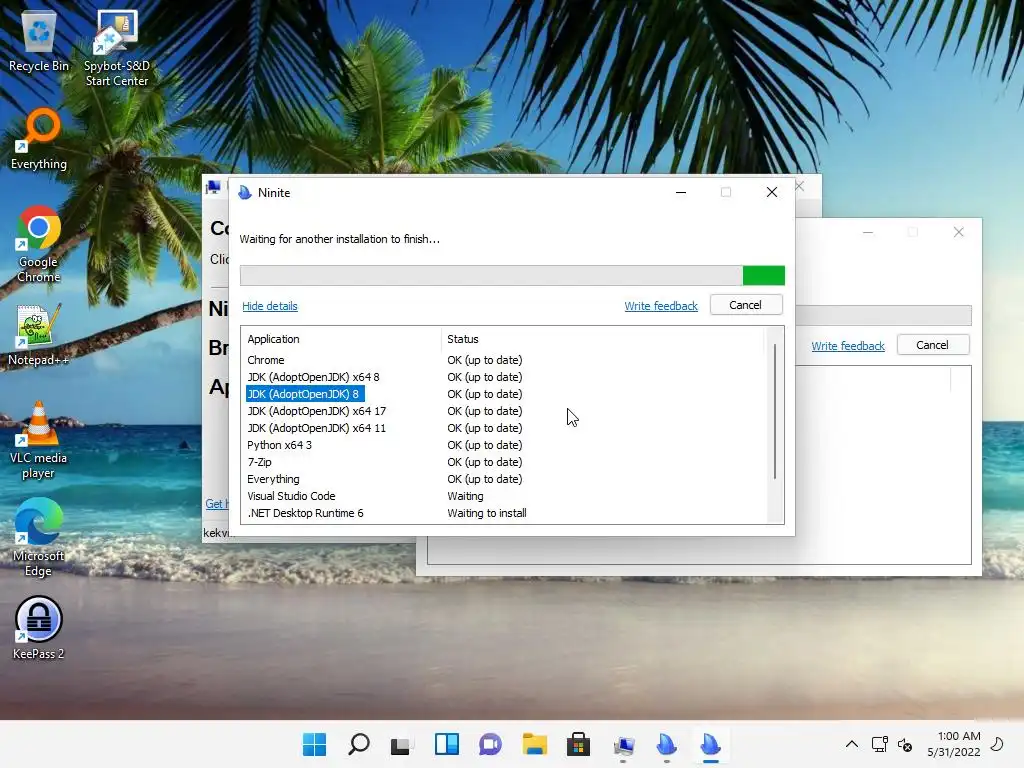Select the highlighted JDK (AdoptOpenJDK) 8 row
This screenshot has width=1024, height=768.
point(503,394)
